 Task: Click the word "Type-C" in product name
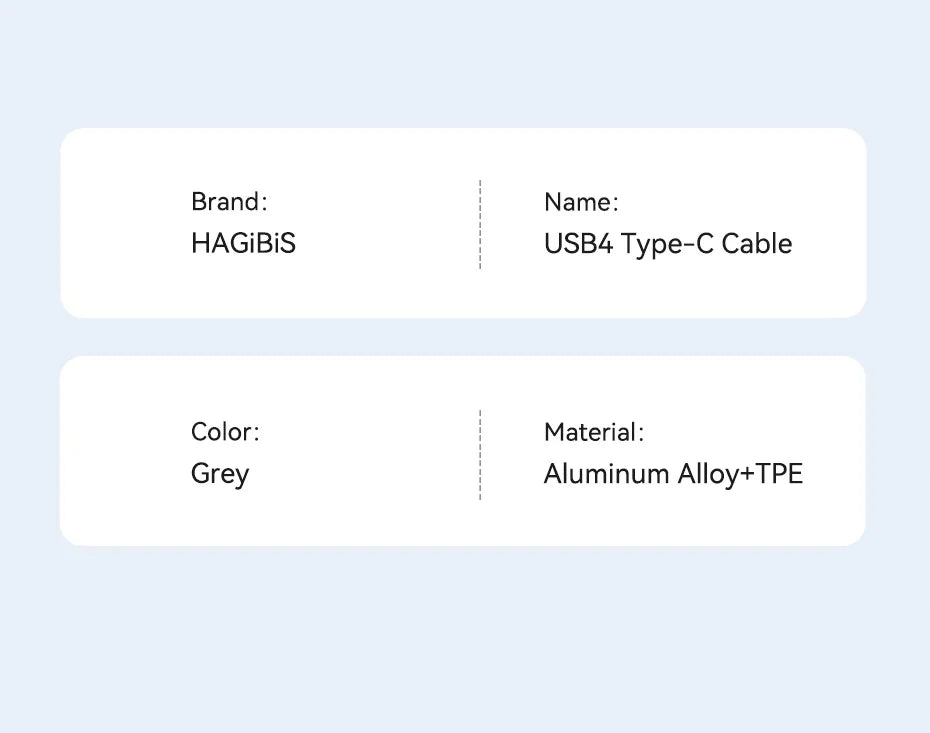[x=667, y=245]
